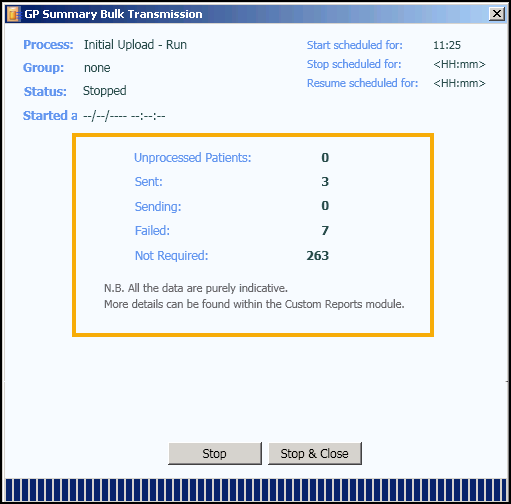Click the Group value none
This screenshot has height=504, width=511.
(97, 68)
